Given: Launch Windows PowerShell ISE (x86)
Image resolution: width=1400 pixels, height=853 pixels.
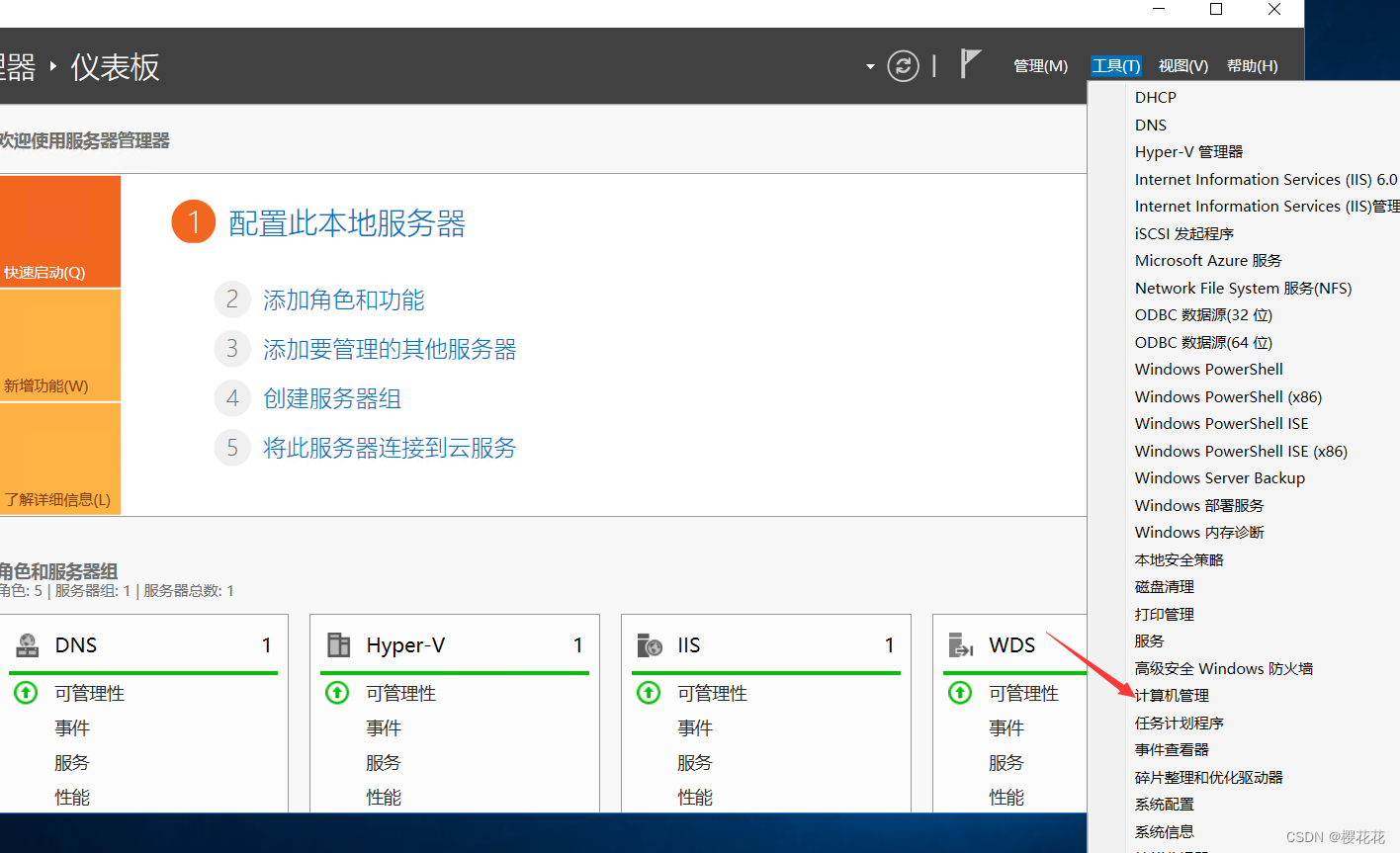Looking at the screenshot, I should [x=1242, y=451].
